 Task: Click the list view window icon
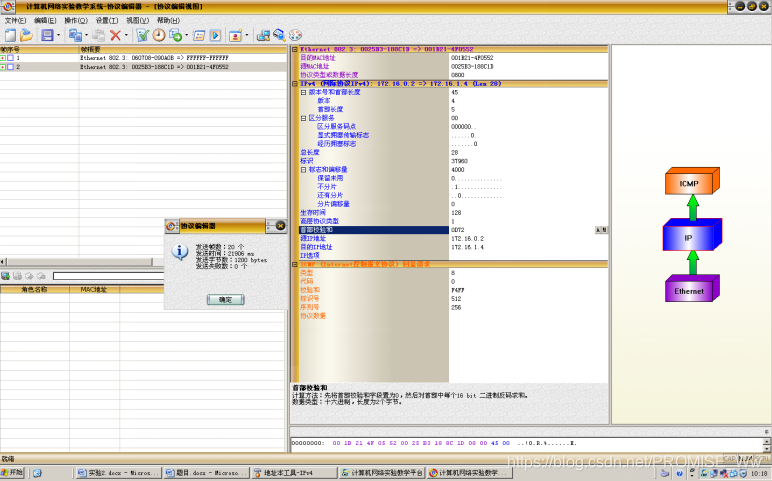(x=199, y=35)
